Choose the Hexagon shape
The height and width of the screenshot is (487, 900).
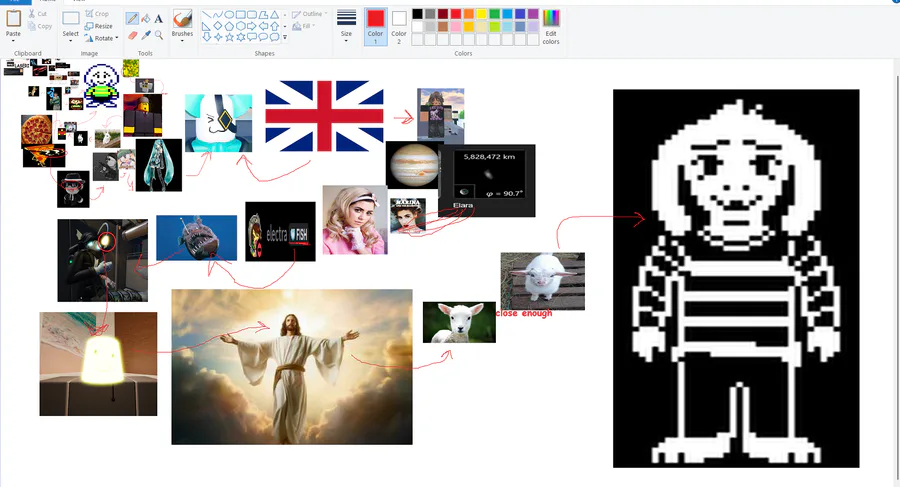240,26
